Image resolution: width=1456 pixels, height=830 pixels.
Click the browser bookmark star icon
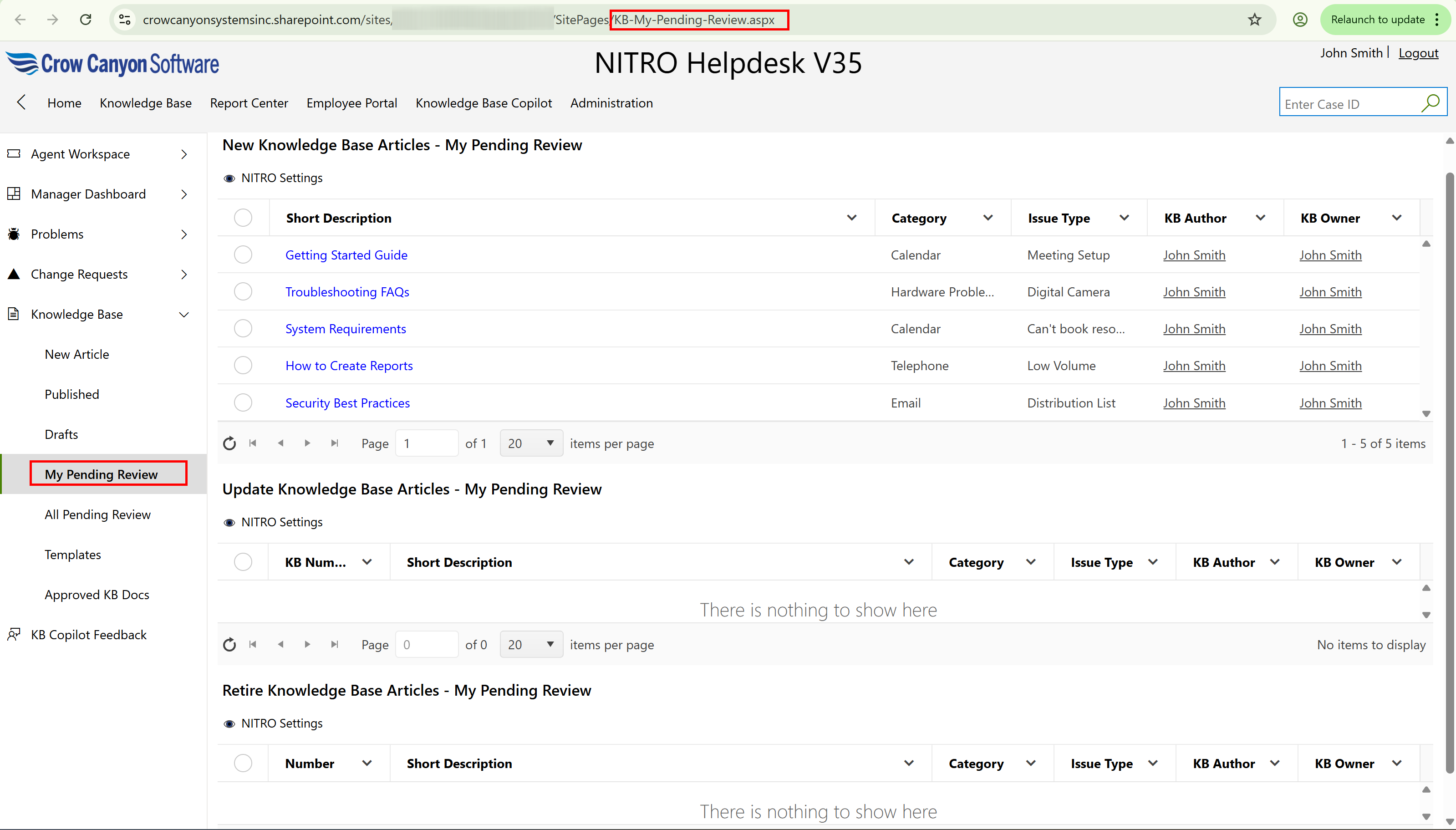point(1254,20)
